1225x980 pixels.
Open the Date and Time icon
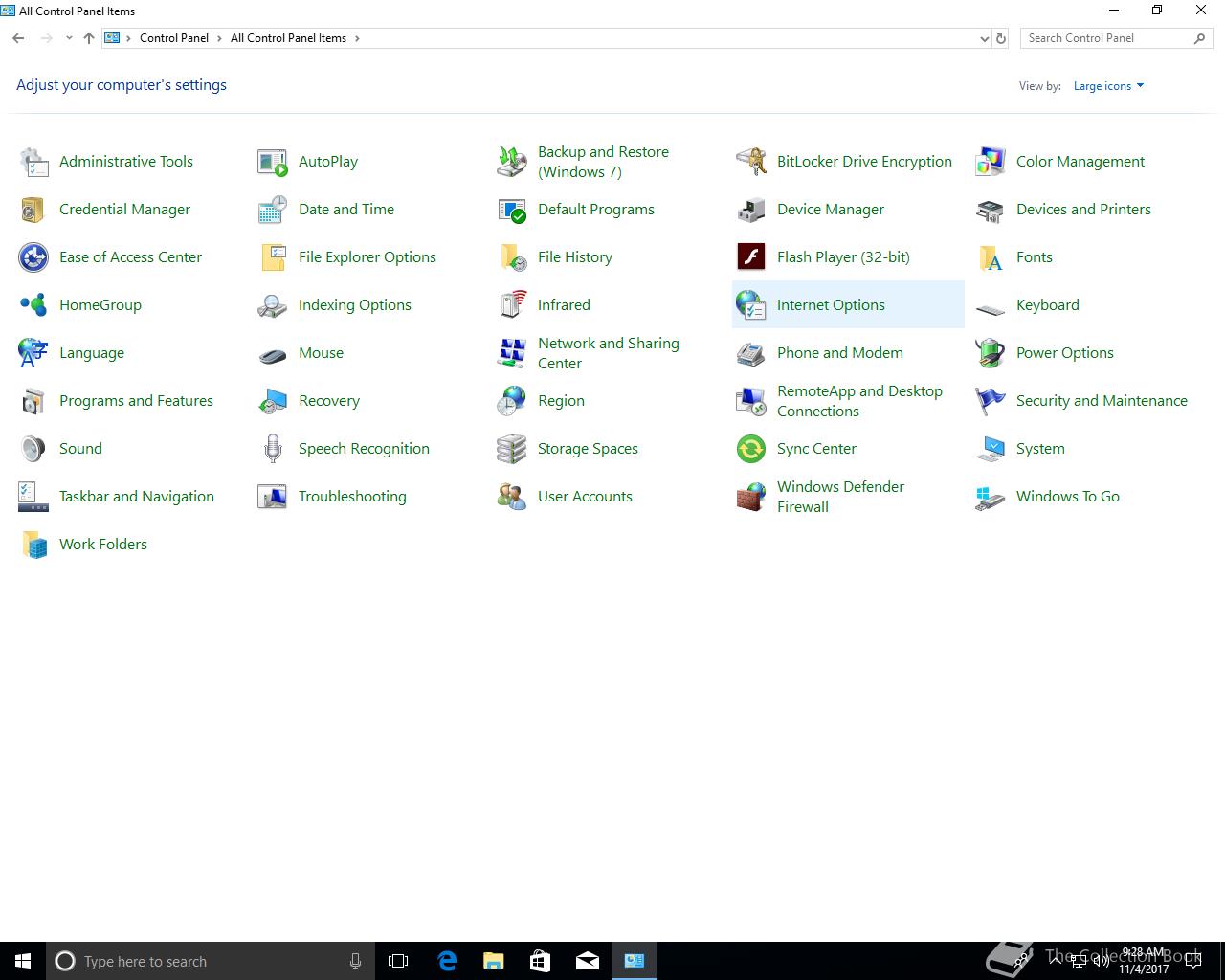click(273, 210)
